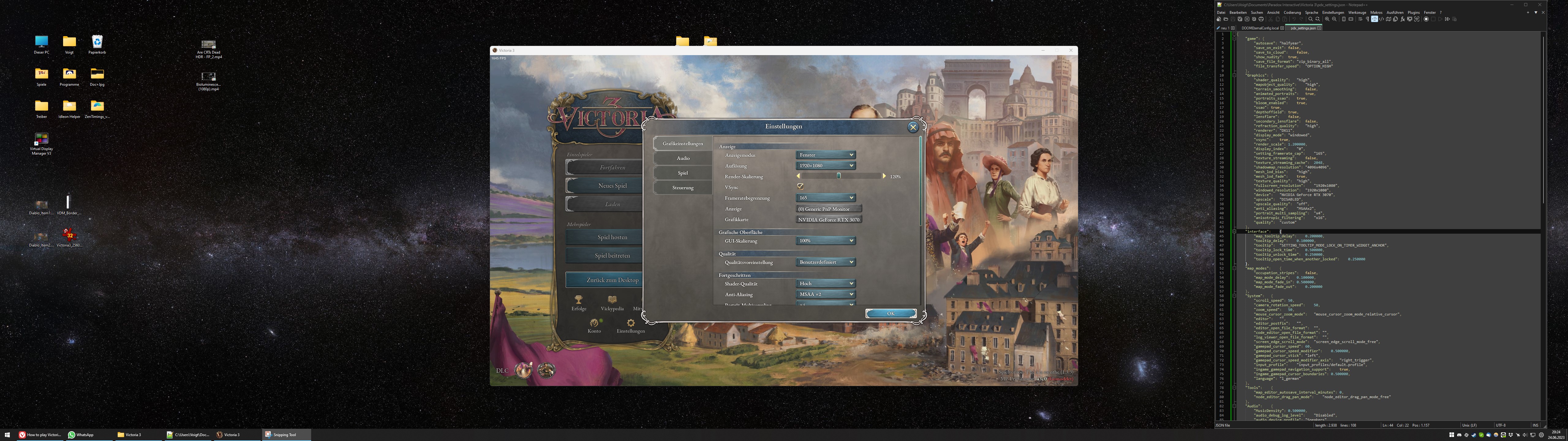
Task: Select the Spiel settings tab
Action: coord(682,173)
